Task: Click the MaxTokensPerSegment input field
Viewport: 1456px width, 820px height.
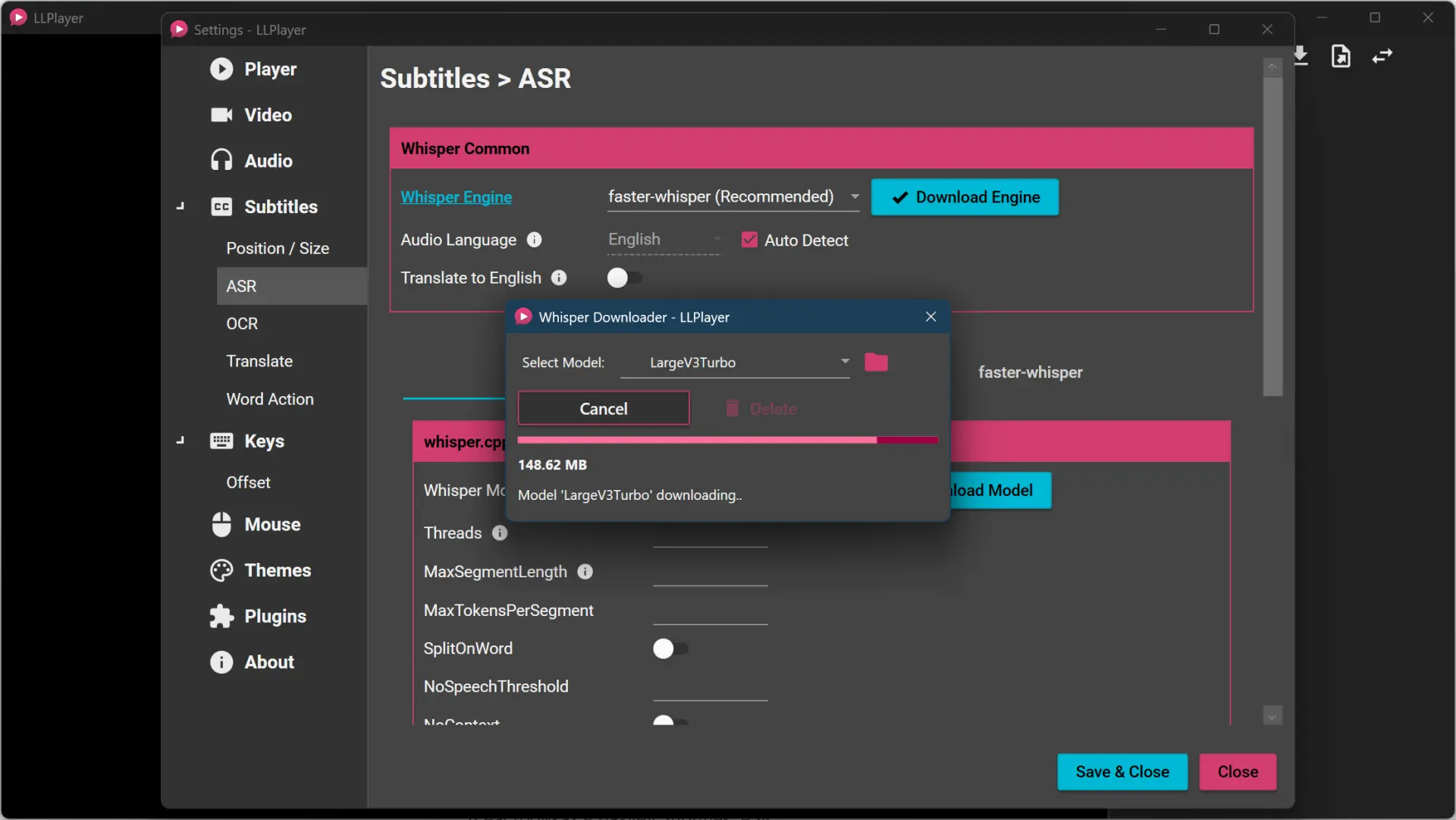Action: [711, 611]
